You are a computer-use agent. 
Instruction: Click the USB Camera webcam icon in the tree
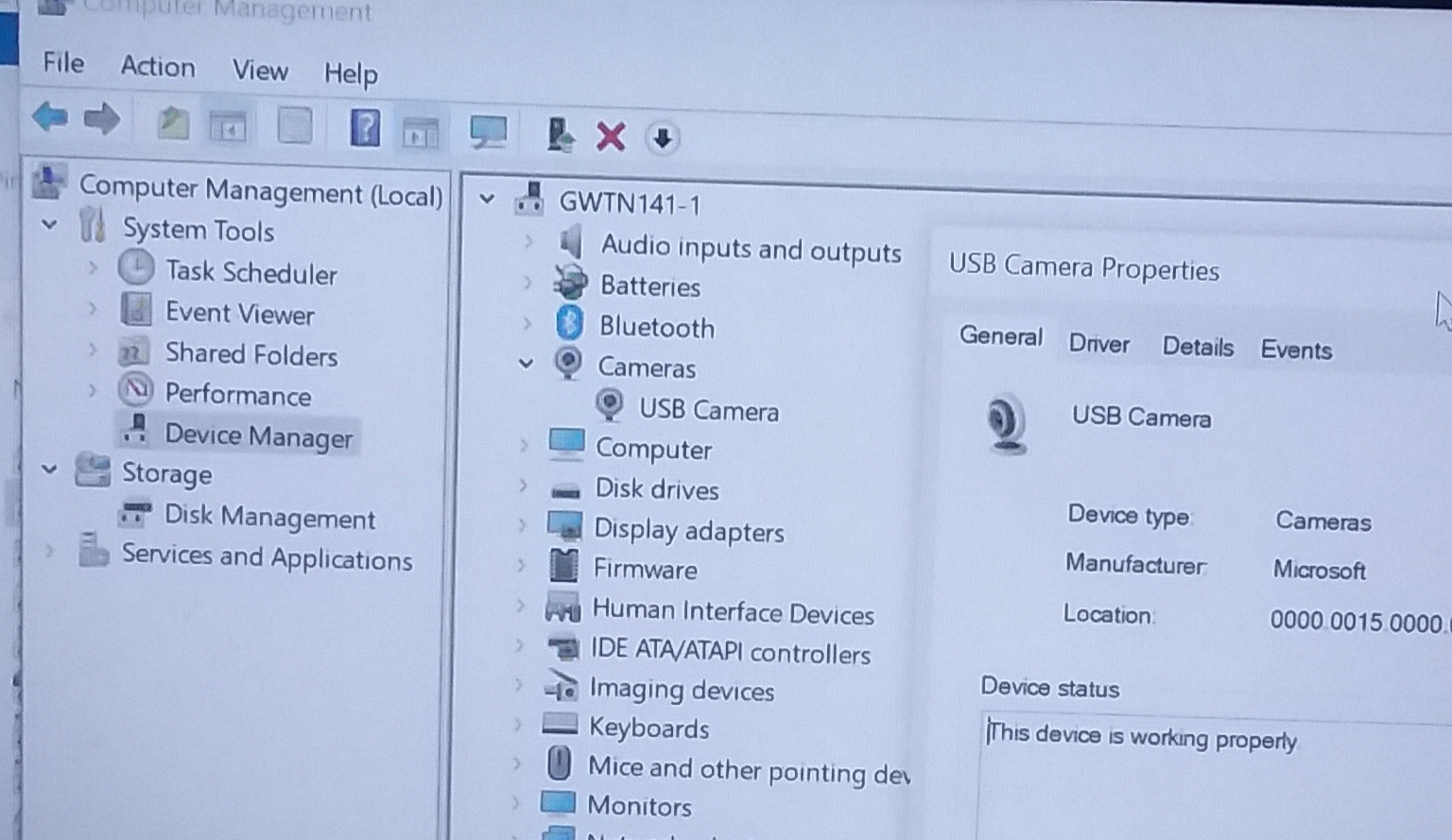(611, 405)
